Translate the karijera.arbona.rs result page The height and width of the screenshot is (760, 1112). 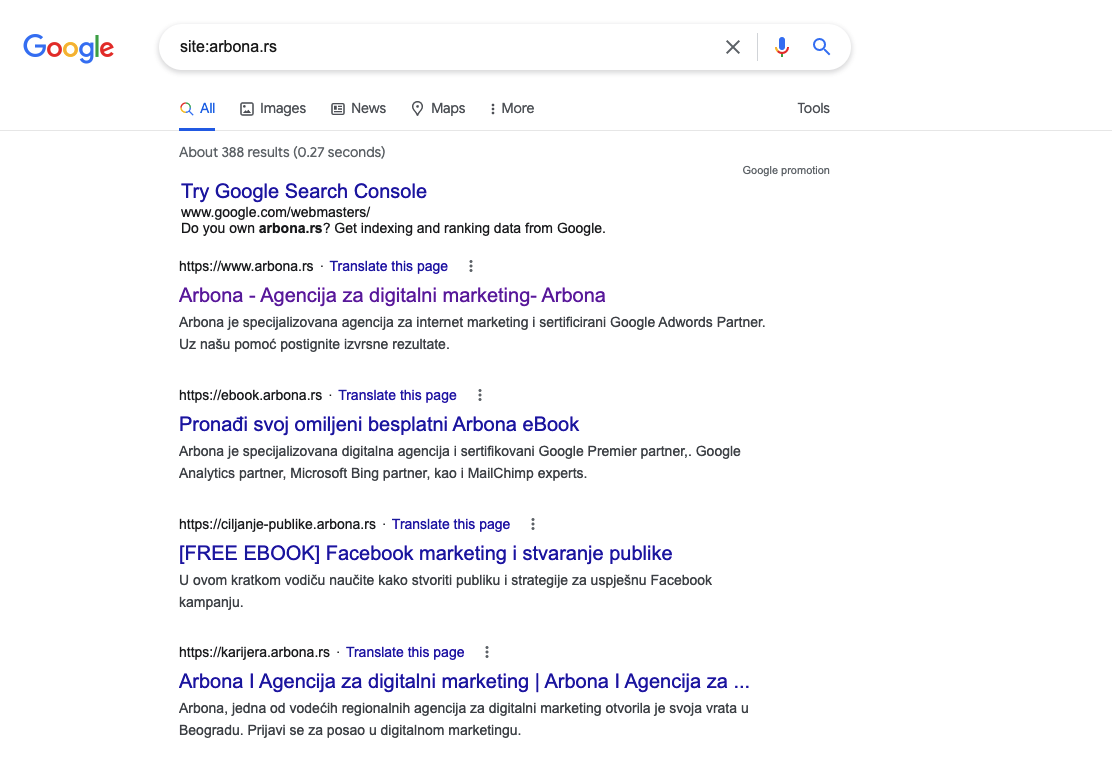405,652
